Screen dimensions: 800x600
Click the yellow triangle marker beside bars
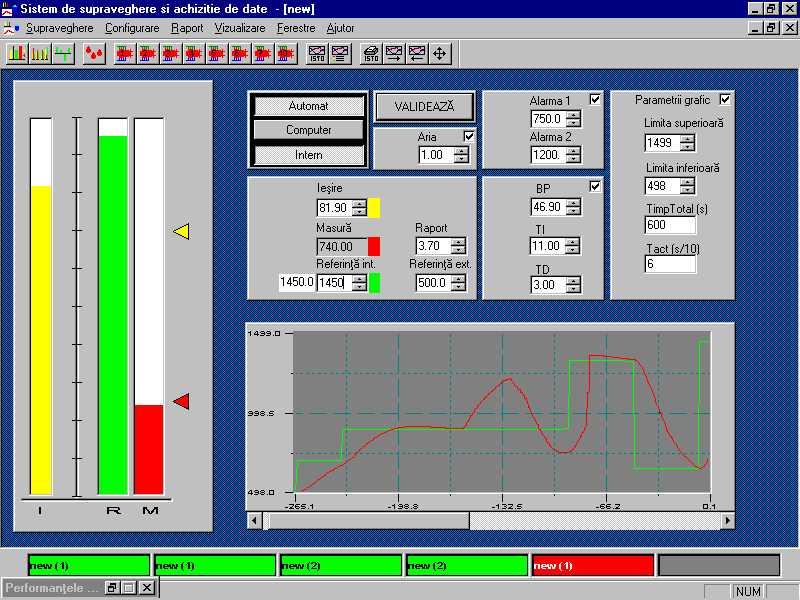[x=181, y=232]
